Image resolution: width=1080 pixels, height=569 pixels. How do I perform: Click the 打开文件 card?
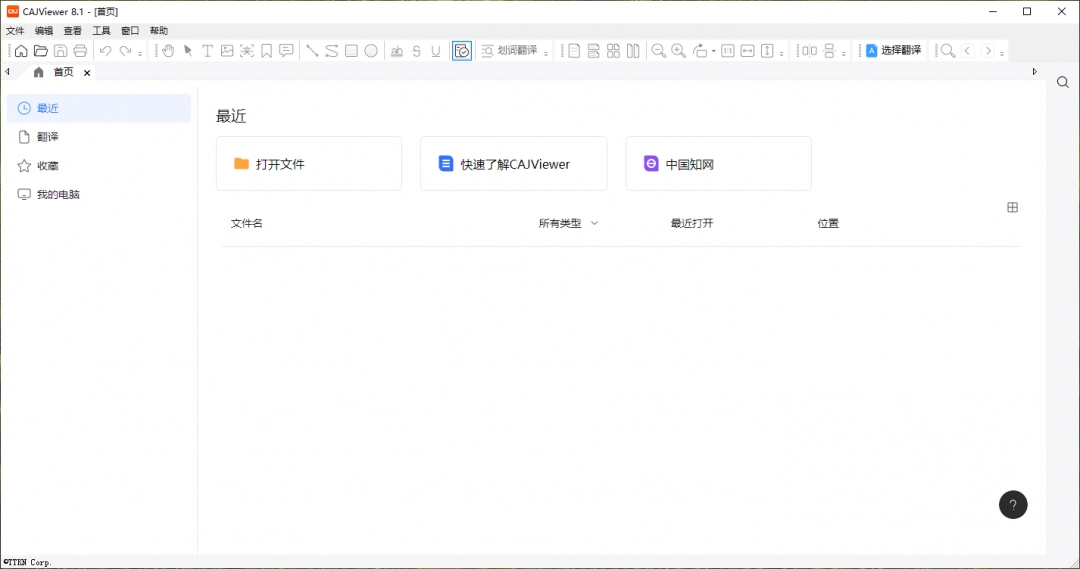[309, 164]
